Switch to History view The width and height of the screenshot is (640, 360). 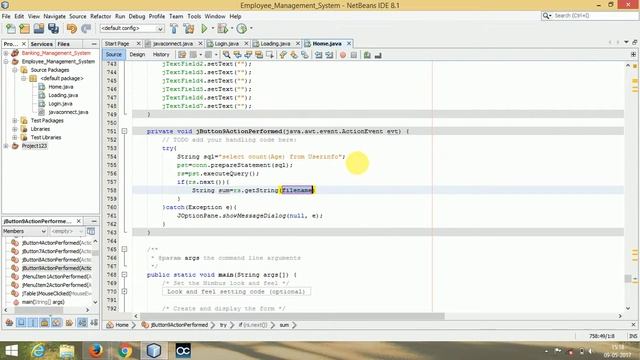coord(161,55)
